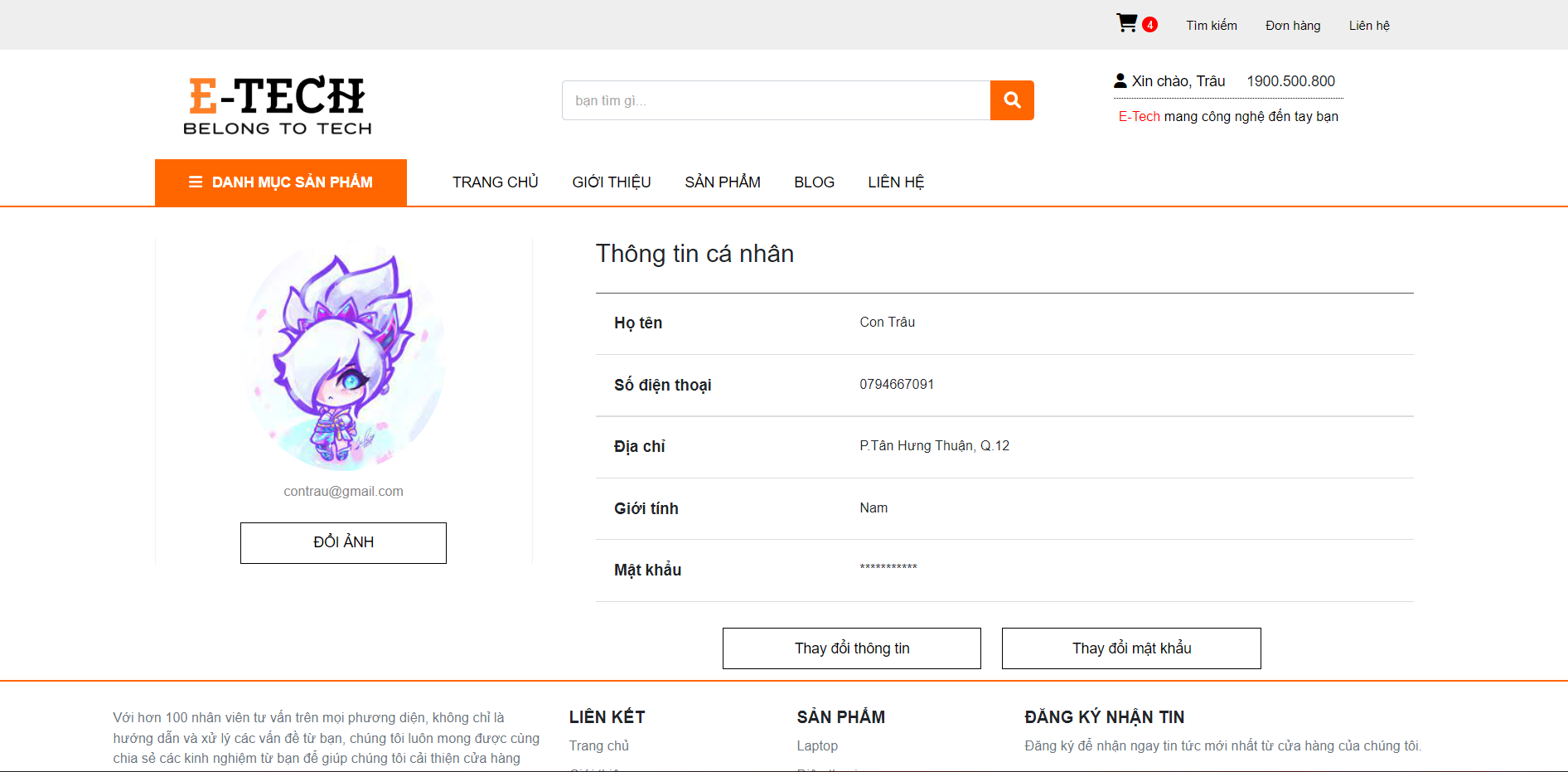Click the hamburger icon in DANH MỤC SẢN PHẨM
Image resolution: width=1568 pixels, height=772 pixels.
194,182
